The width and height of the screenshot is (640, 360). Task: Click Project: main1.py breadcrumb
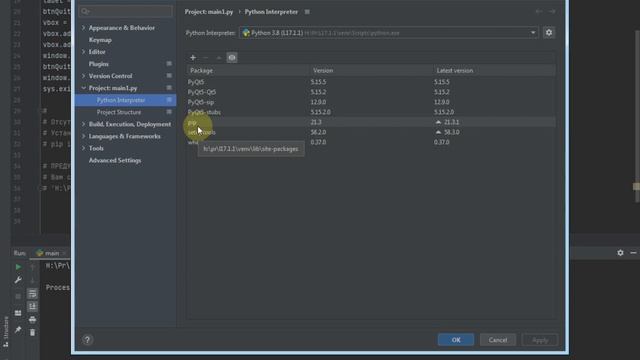click(209, 12)
